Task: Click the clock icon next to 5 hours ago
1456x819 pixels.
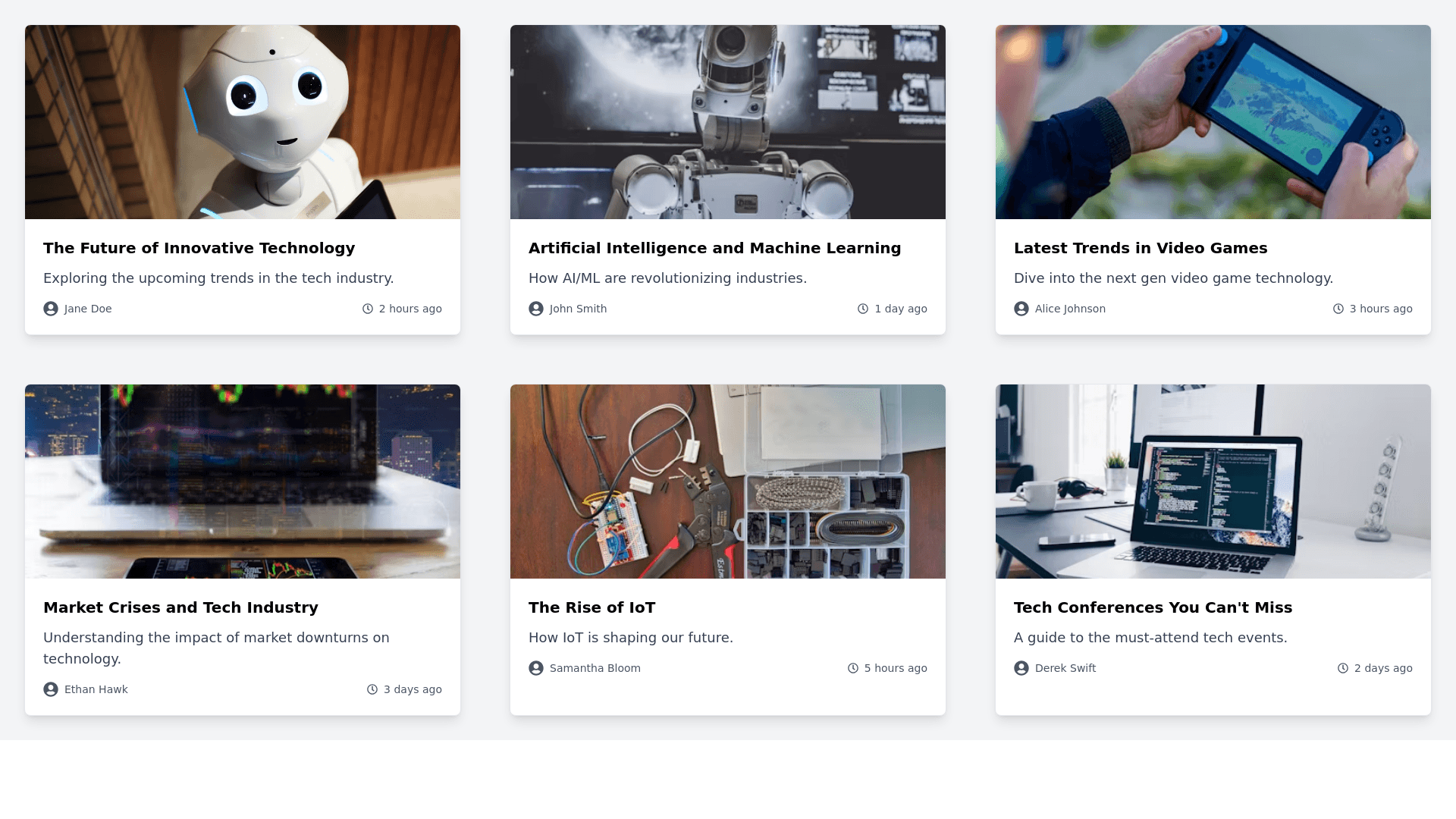Action: tap(853, 668)
